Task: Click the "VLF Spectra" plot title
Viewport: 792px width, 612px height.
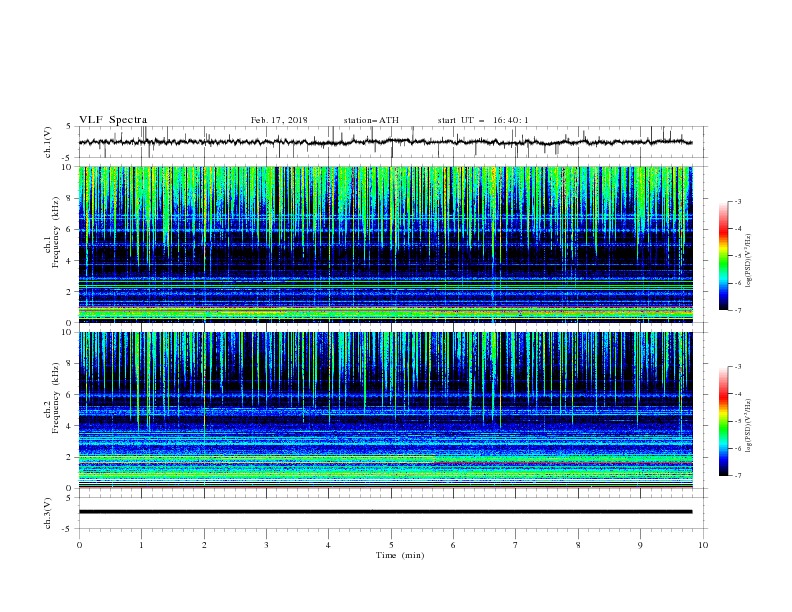Action: [113, 120]
